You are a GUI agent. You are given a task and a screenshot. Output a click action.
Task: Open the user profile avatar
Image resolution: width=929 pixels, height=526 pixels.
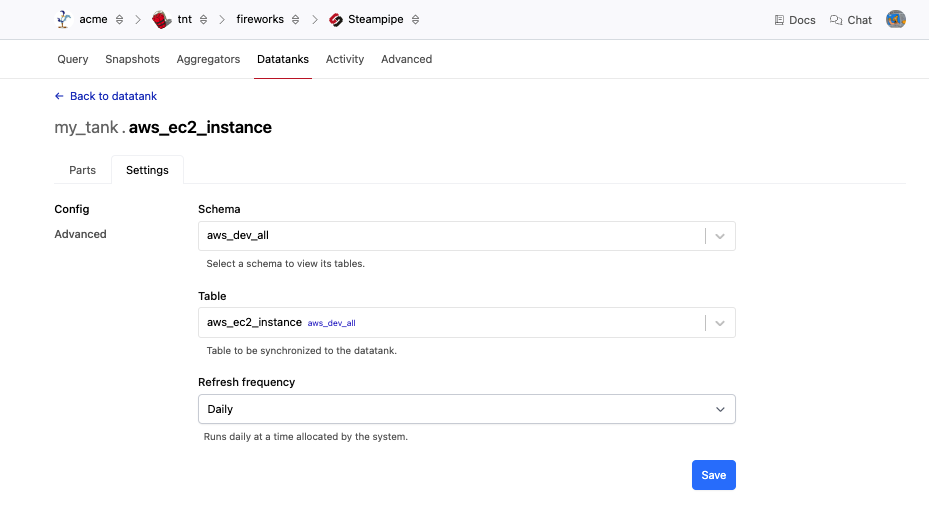(x=896, y=19)
